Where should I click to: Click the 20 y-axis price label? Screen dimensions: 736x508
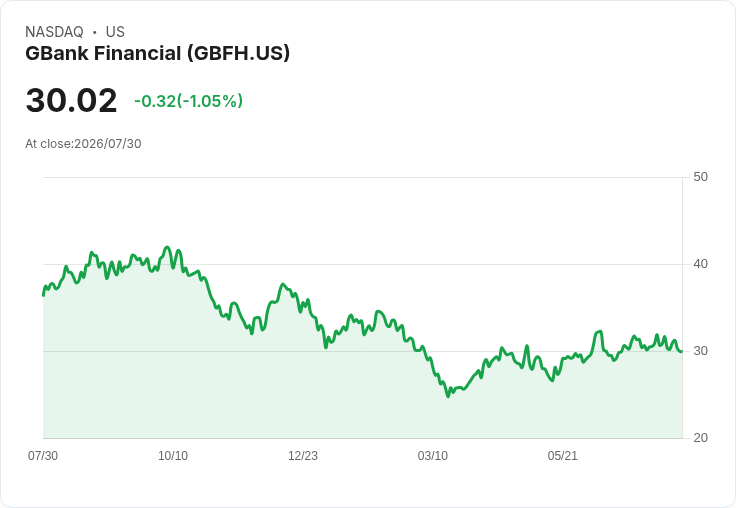700,438
